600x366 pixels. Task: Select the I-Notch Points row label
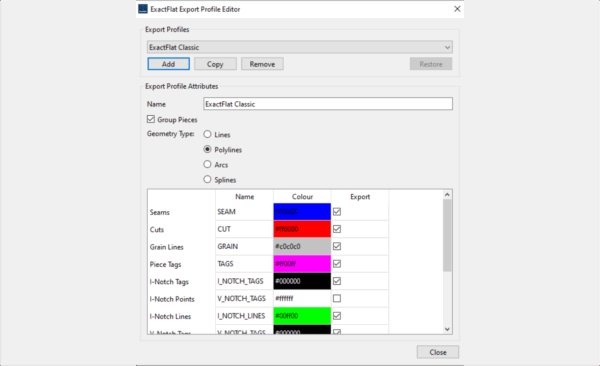point(172,299)
